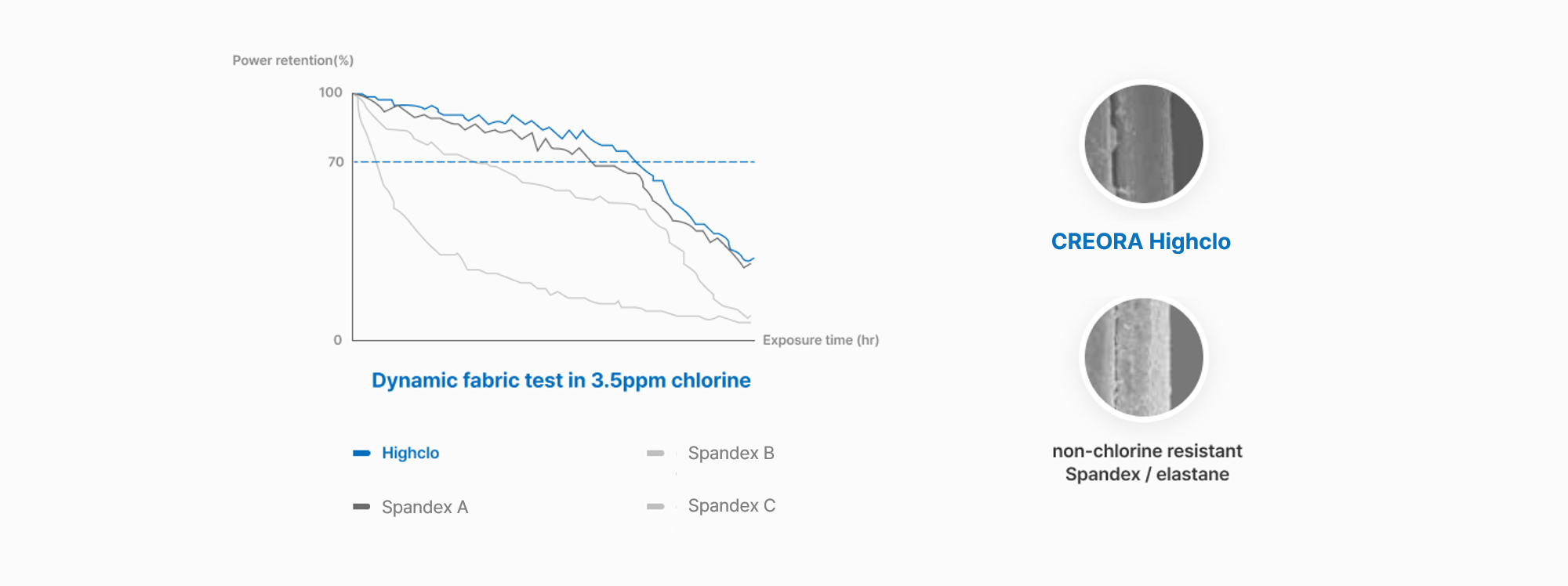
Task: Click the light gray Spandex B legend swatch
Action: (655, 453)
